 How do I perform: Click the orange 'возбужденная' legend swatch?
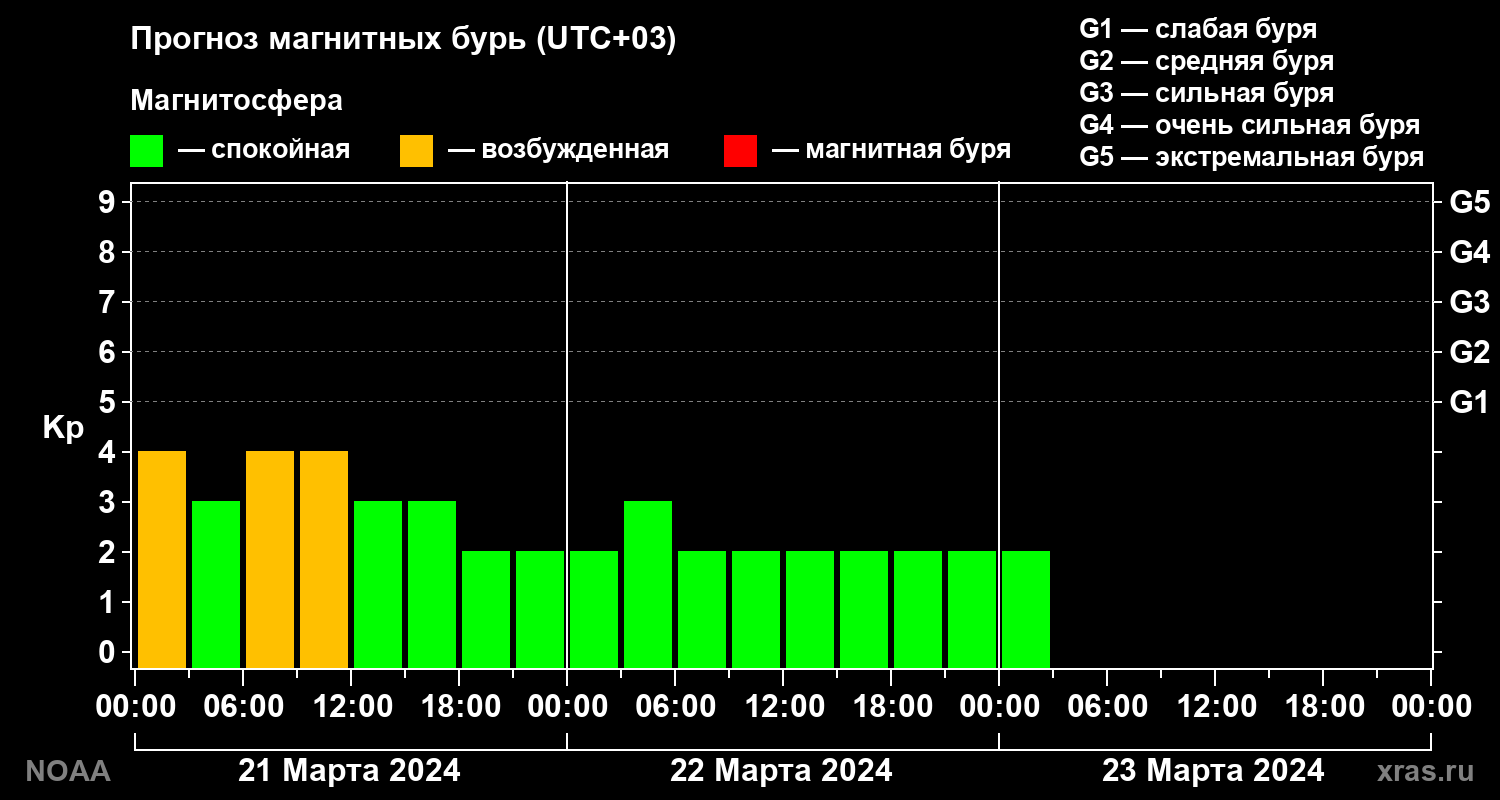tap(416, 151)
